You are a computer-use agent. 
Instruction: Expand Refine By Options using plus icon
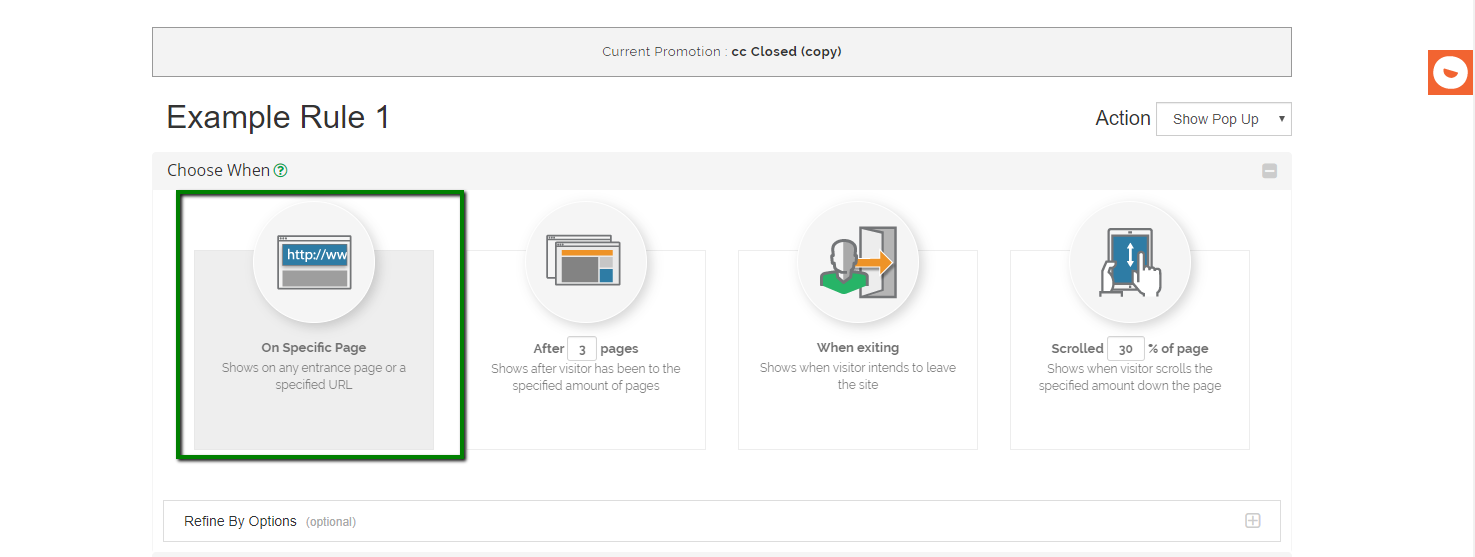pos(1252,521)
